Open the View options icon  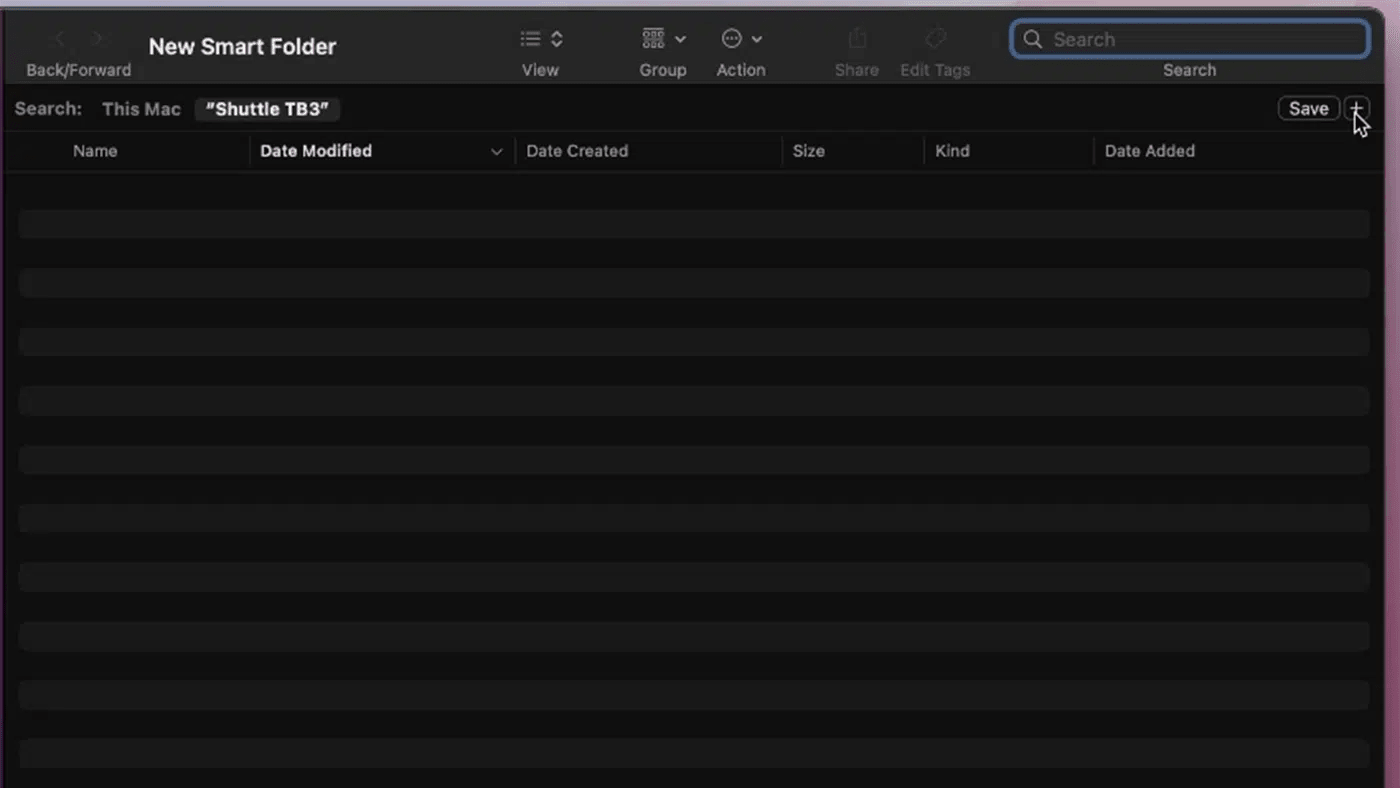[530, 38]
